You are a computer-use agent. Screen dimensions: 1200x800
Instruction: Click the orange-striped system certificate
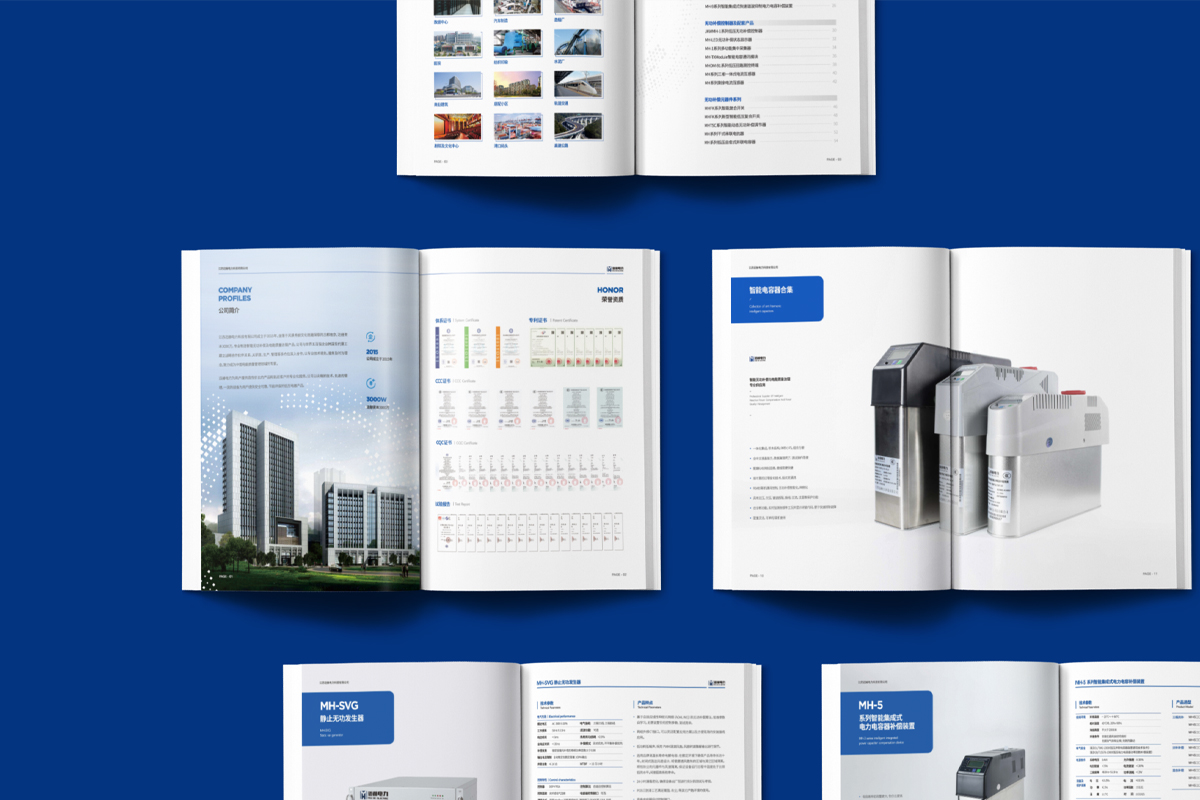[x=499, y=347]
